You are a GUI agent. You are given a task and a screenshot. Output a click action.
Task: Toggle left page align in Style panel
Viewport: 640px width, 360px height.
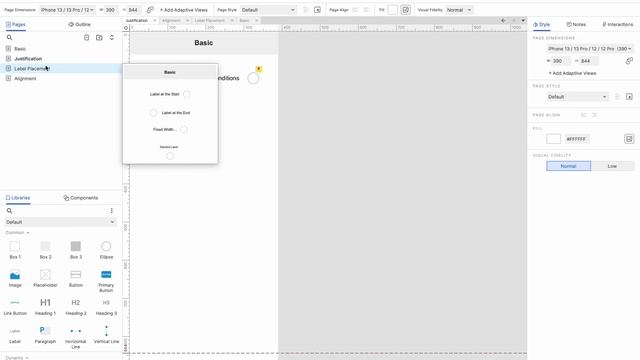point(583,115)
